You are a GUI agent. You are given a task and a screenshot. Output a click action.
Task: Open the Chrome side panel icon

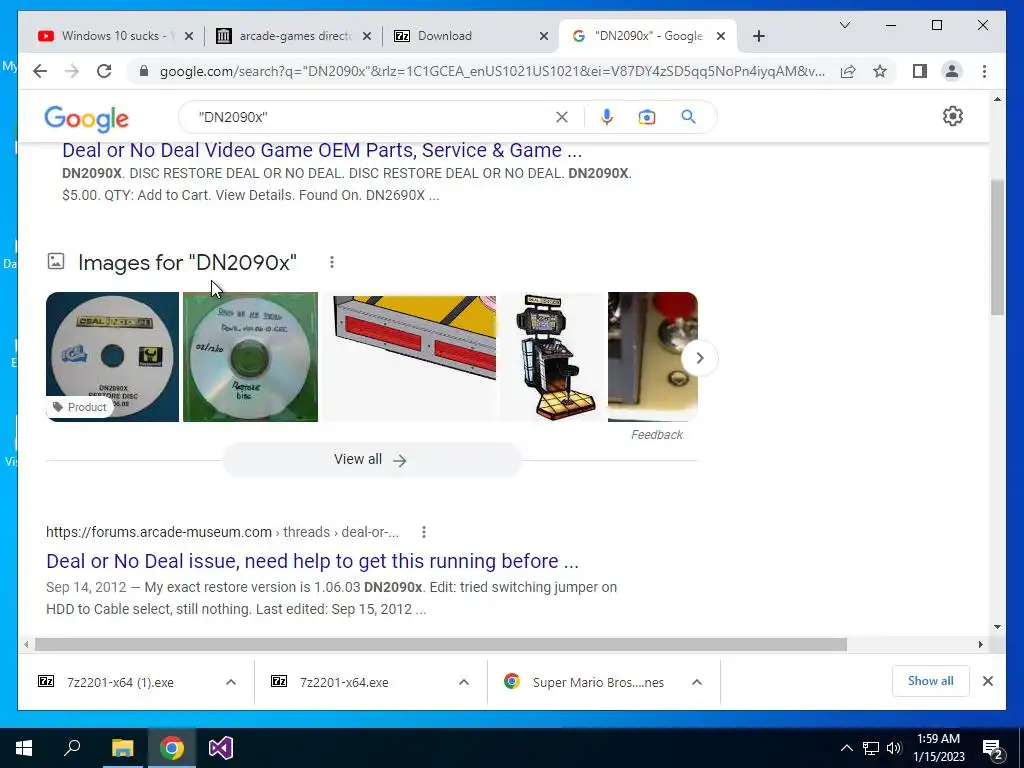pos(920,71)
